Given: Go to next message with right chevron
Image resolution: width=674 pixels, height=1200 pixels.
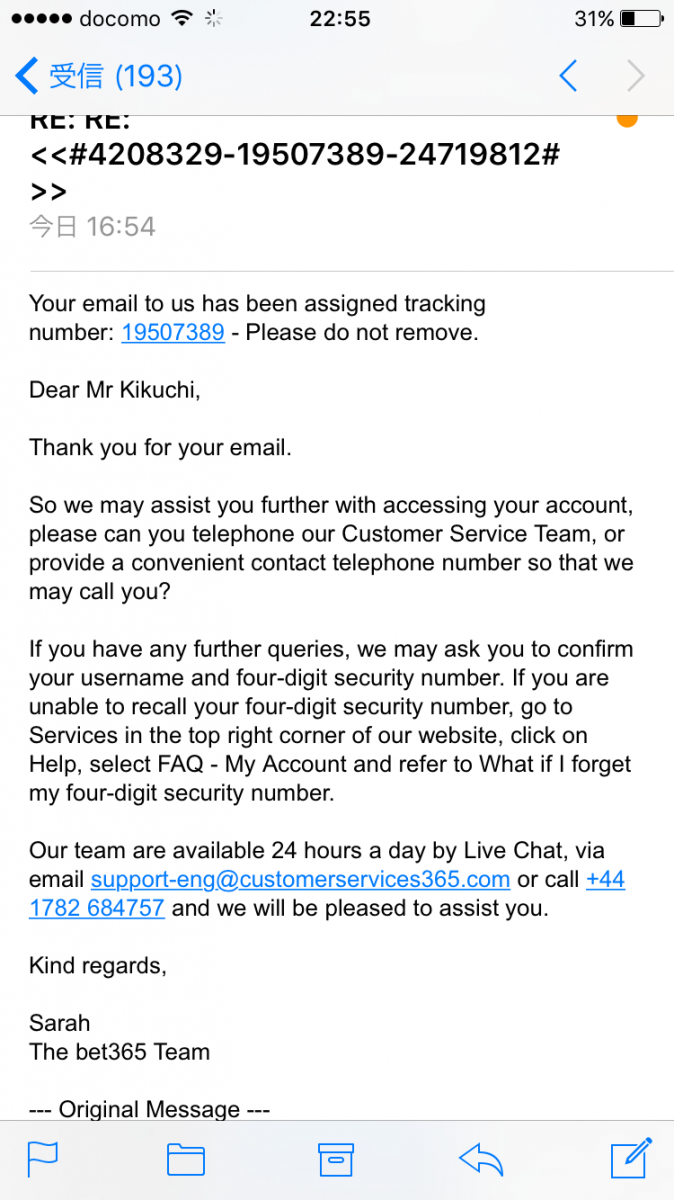Looking at the screenshot, I should pos(635,76).
